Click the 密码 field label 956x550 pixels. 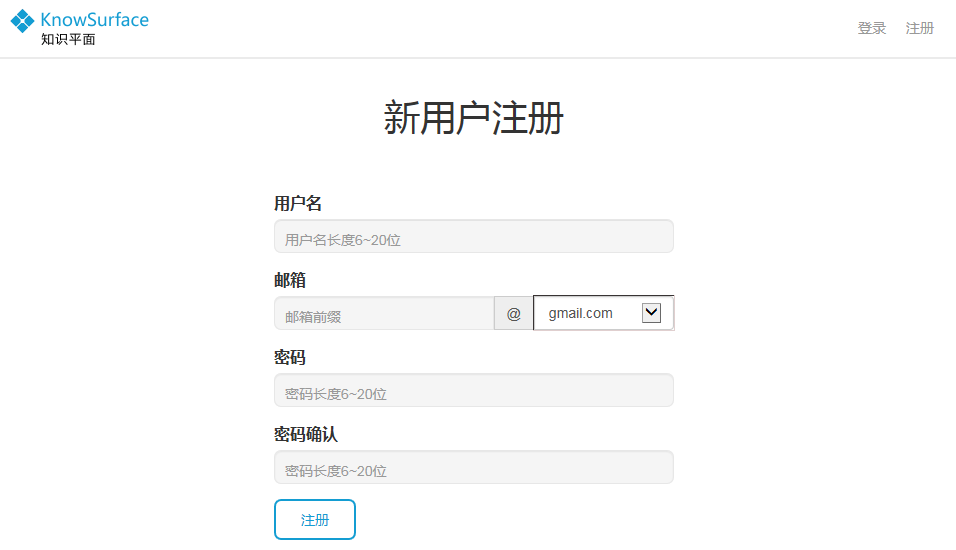pyautogui.click(x=289, y=357)
